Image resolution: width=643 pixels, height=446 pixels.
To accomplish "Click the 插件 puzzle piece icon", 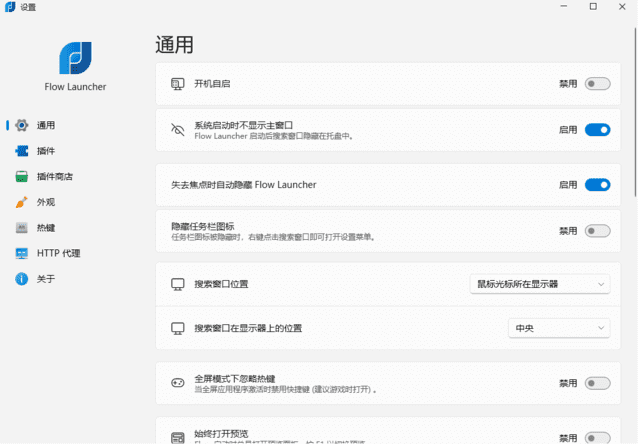I will (21, 151).
